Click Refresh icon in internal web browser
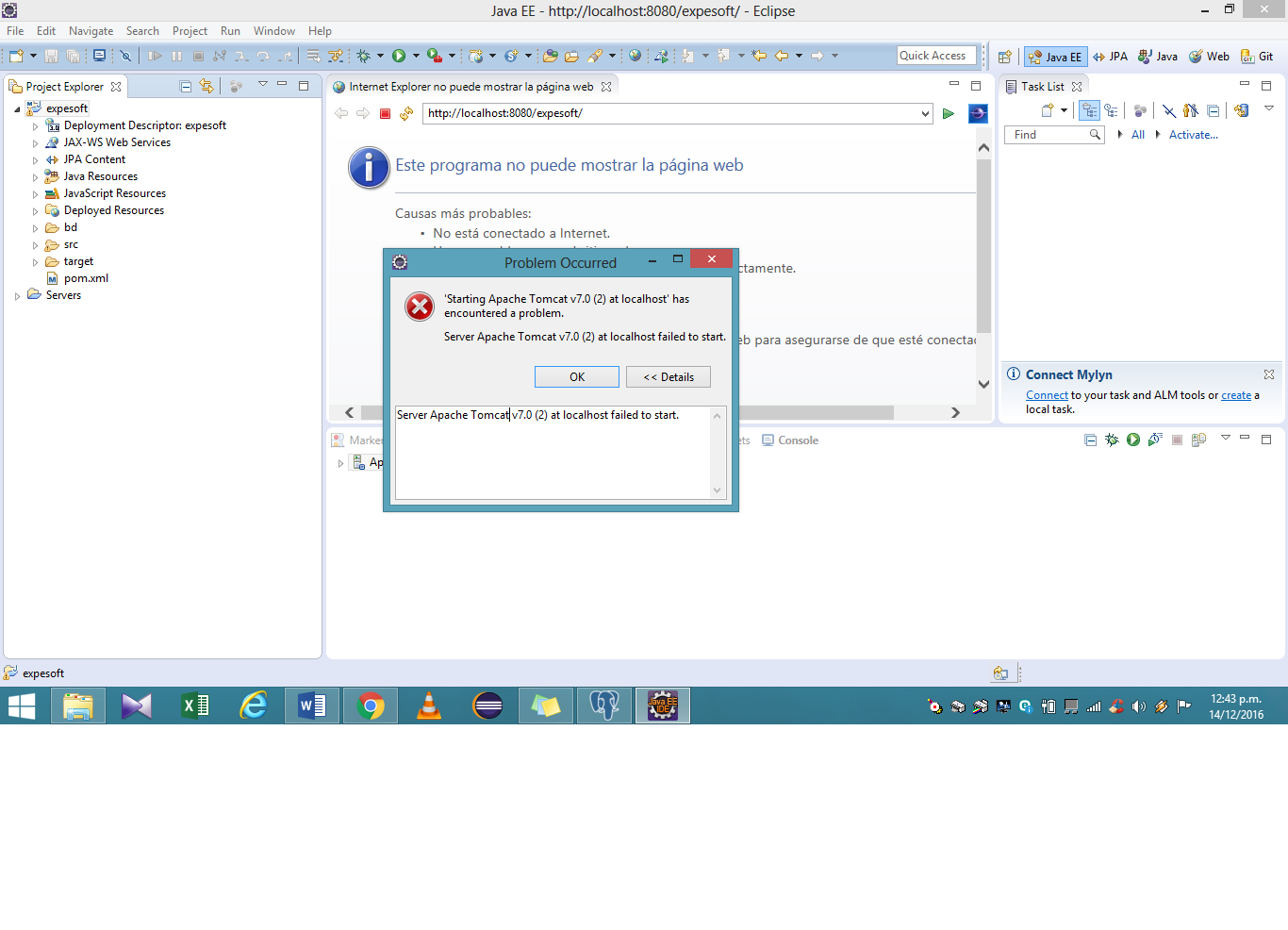 406,113
